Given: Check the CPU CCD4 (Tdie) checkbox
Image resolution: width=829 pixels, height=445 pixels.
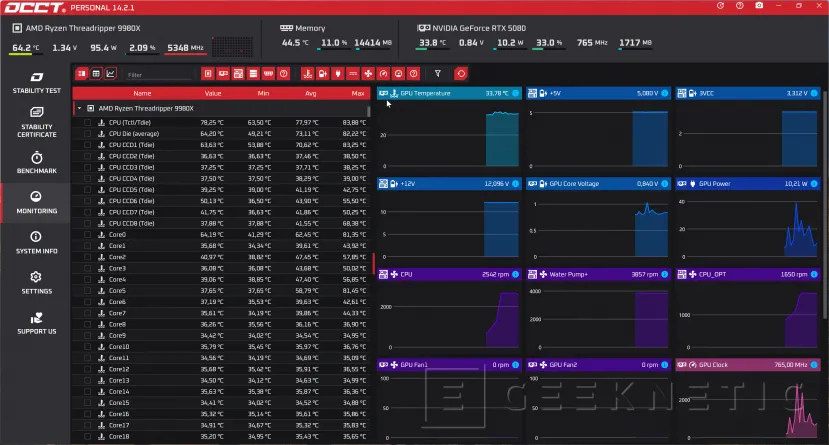Looking at the screenshot, I should coord(87,178).
